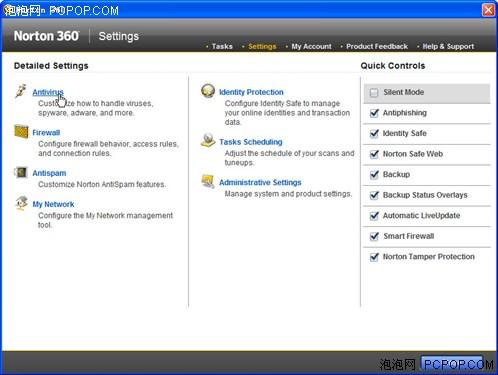
Task: Click 'Manage system and product settings.' text
Action: [x=288, y=194]
